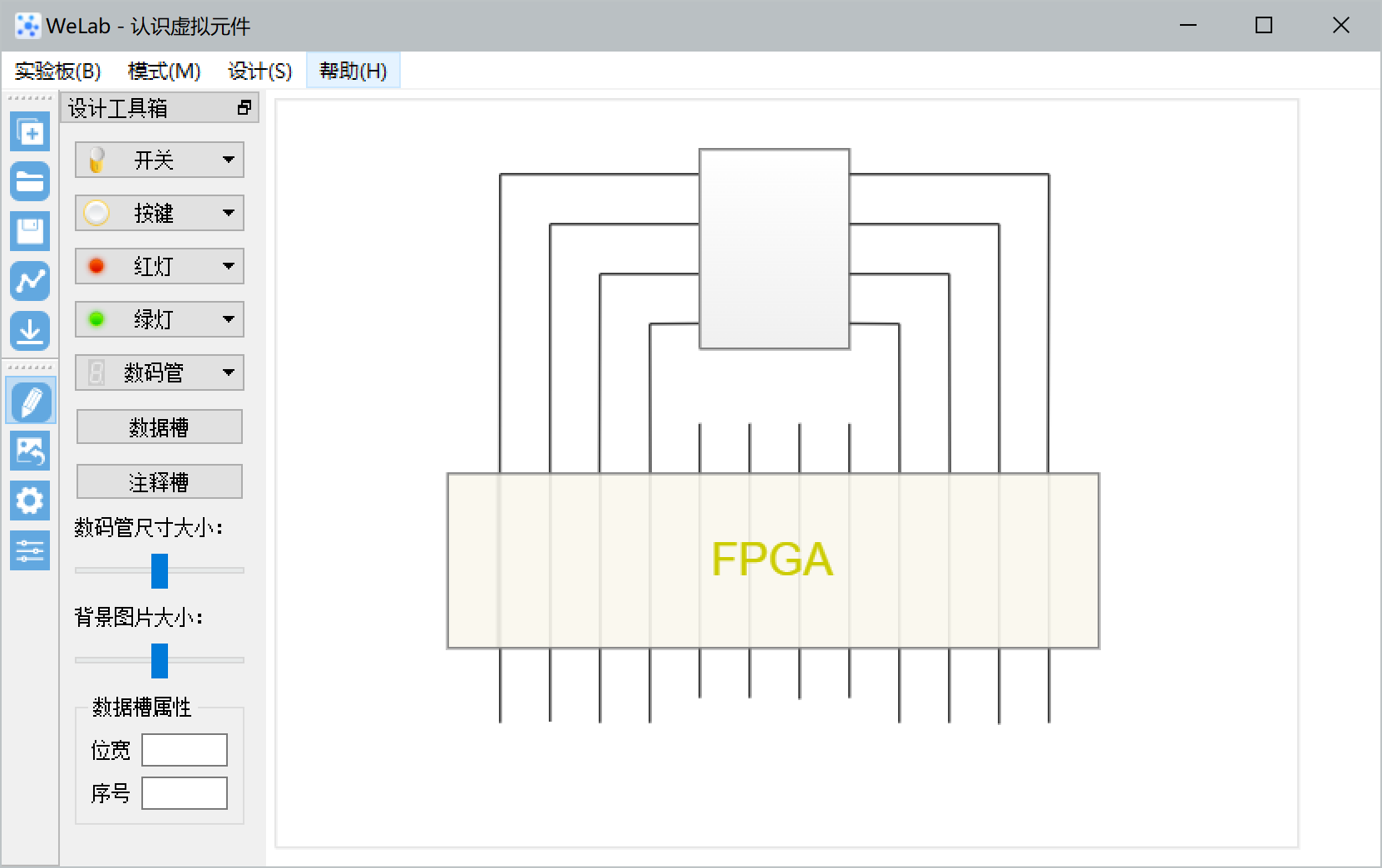
Task: Click the 注释槽 button
Action: (160, 482)
